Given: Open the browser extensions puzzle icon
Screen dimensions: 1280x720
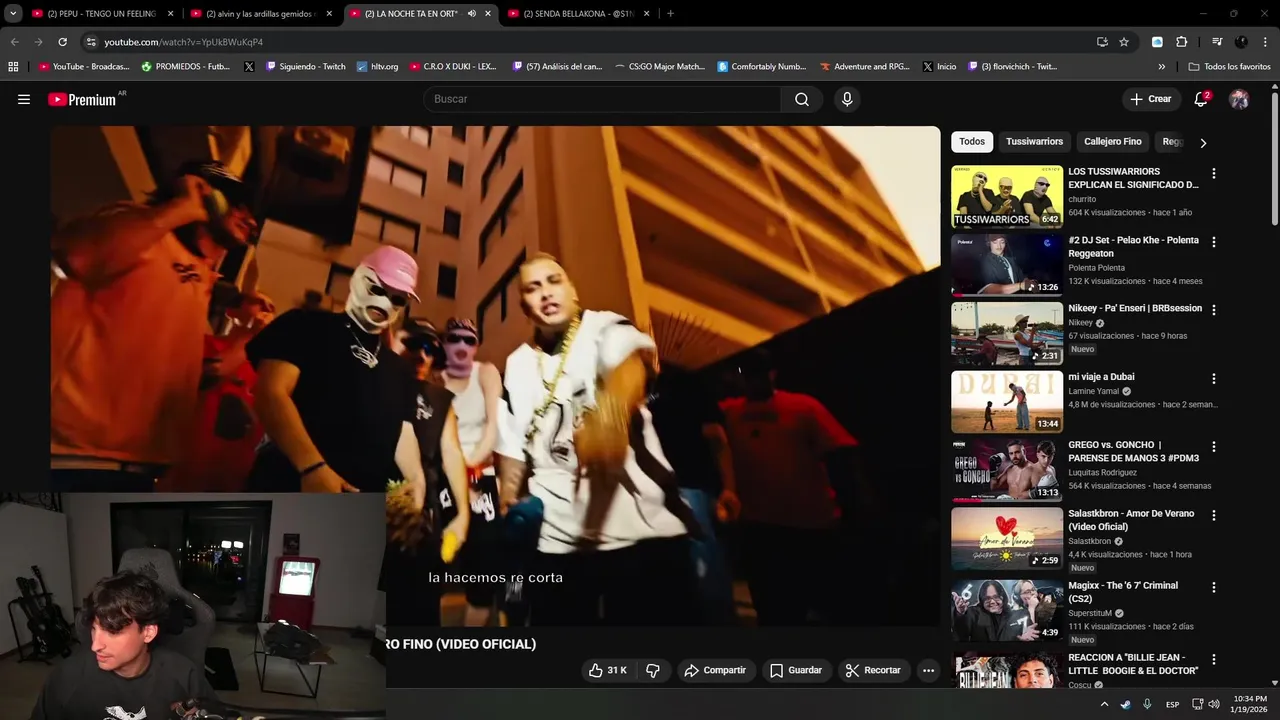Looking at the screenshot, I should (x=1181, y=42).
